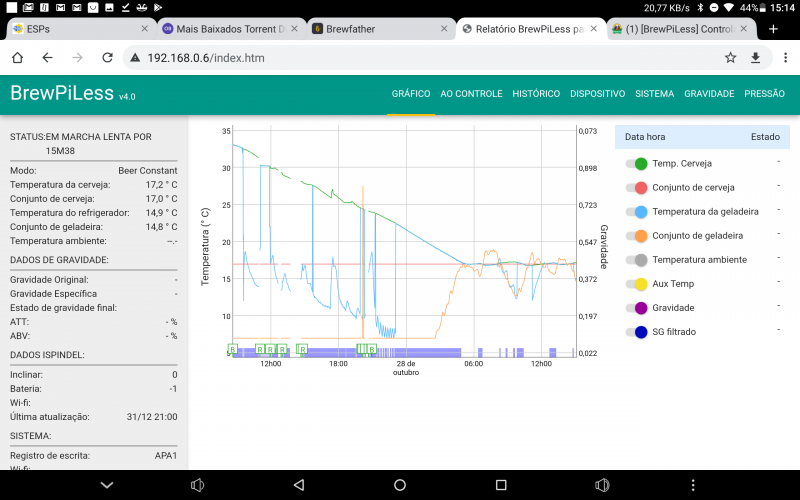Click the Bateria row in iSpindel data
Viewport: 800px width, 500px height.
tap(94, 389)
